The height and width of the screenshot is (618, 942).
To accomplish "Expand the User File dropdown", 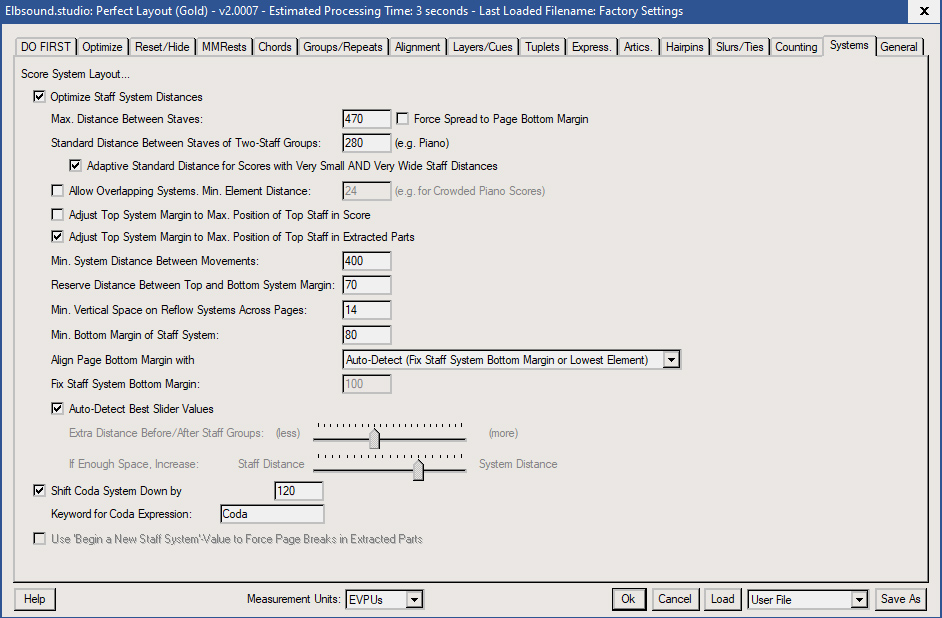I will tap(858, 600).
